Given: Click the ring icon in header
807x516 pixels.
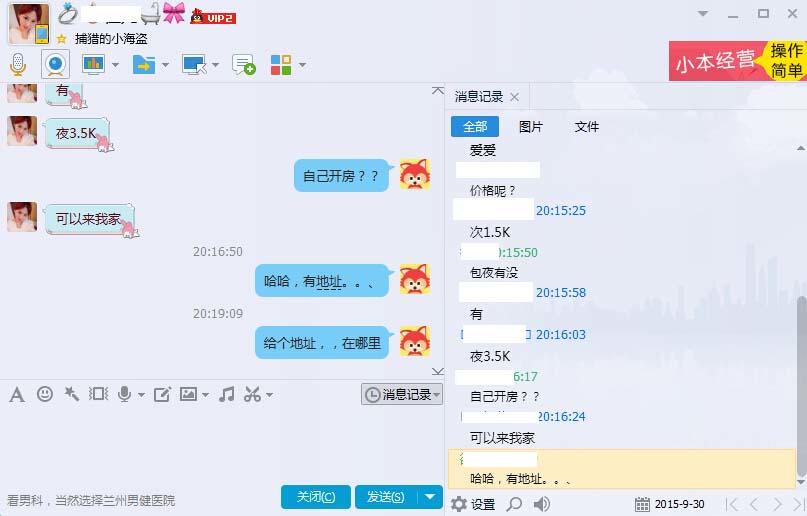Looking at the screenshot, I should coord(67,13).
